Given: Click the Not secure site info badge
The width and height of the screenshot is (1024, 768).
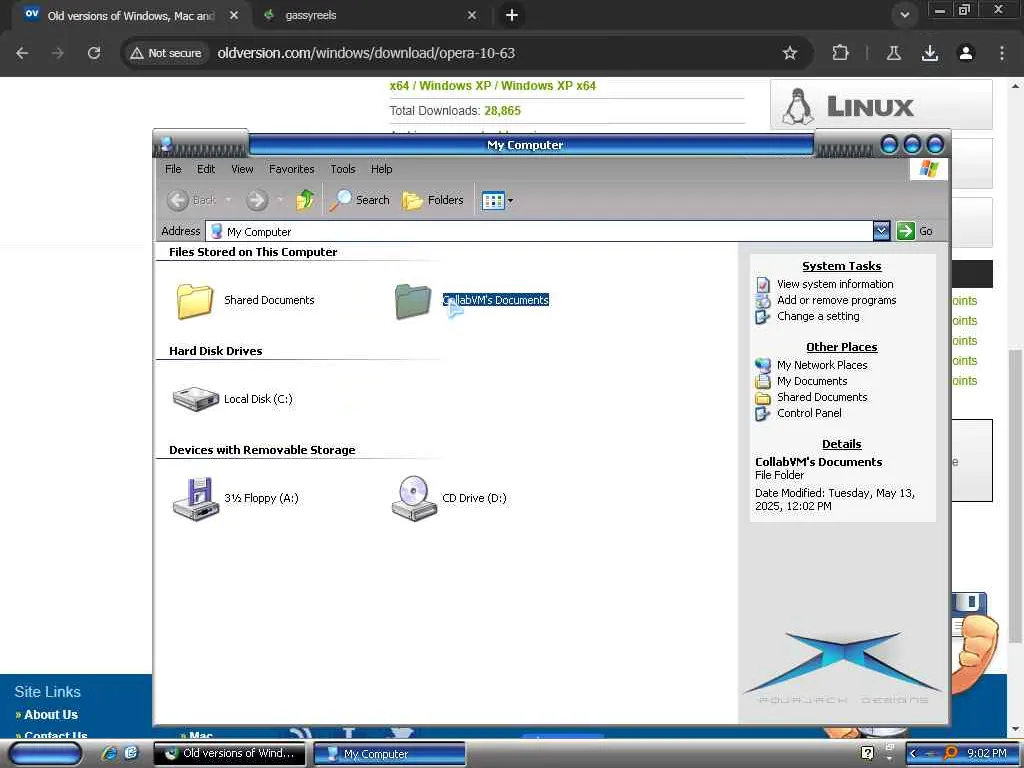Looking at the screenshot, I should tap(166, 53).
